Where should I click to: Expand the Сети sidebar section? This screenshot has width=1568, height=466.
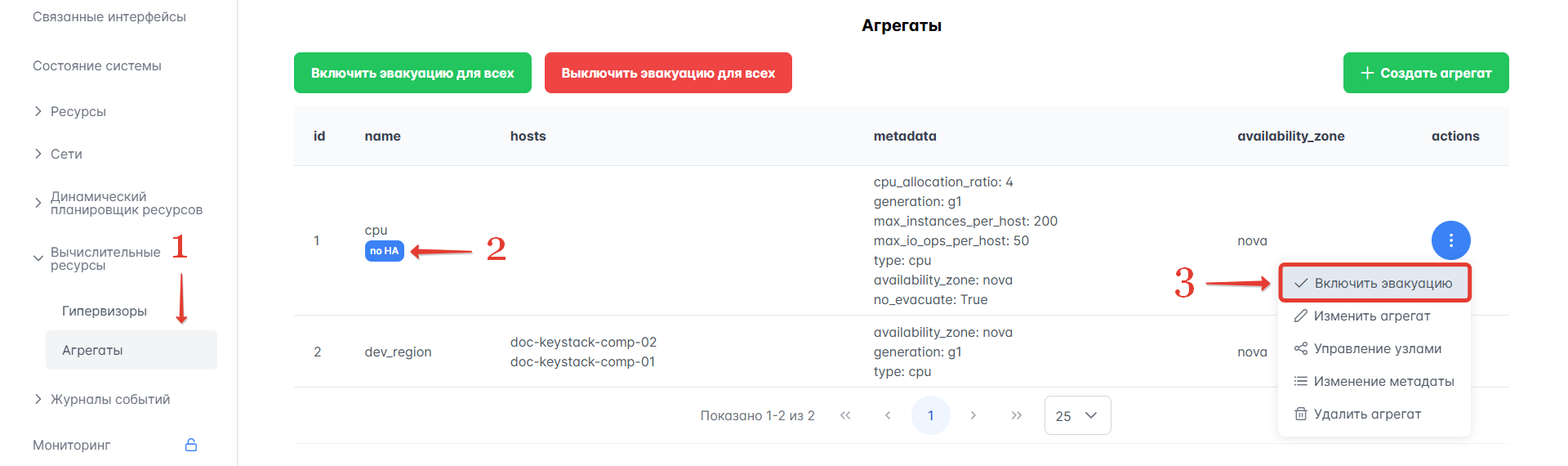point(65,154)
